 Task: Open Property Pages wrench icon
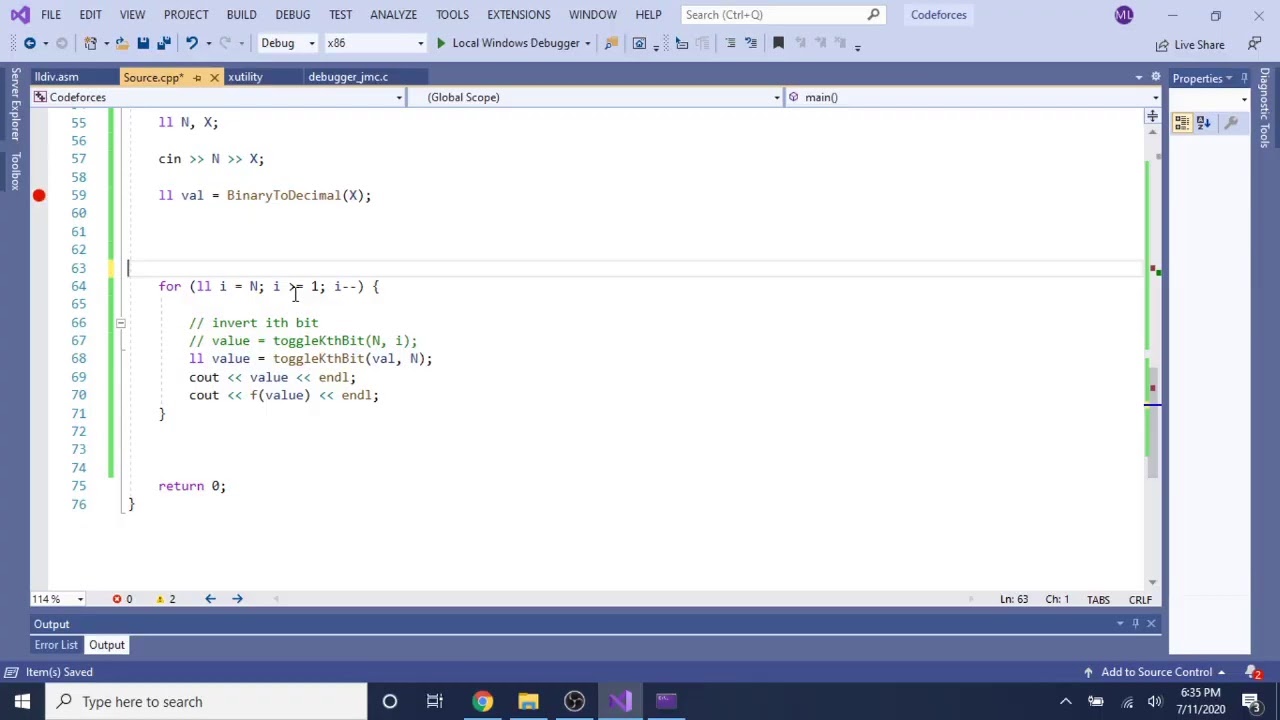click(1231, 123)
